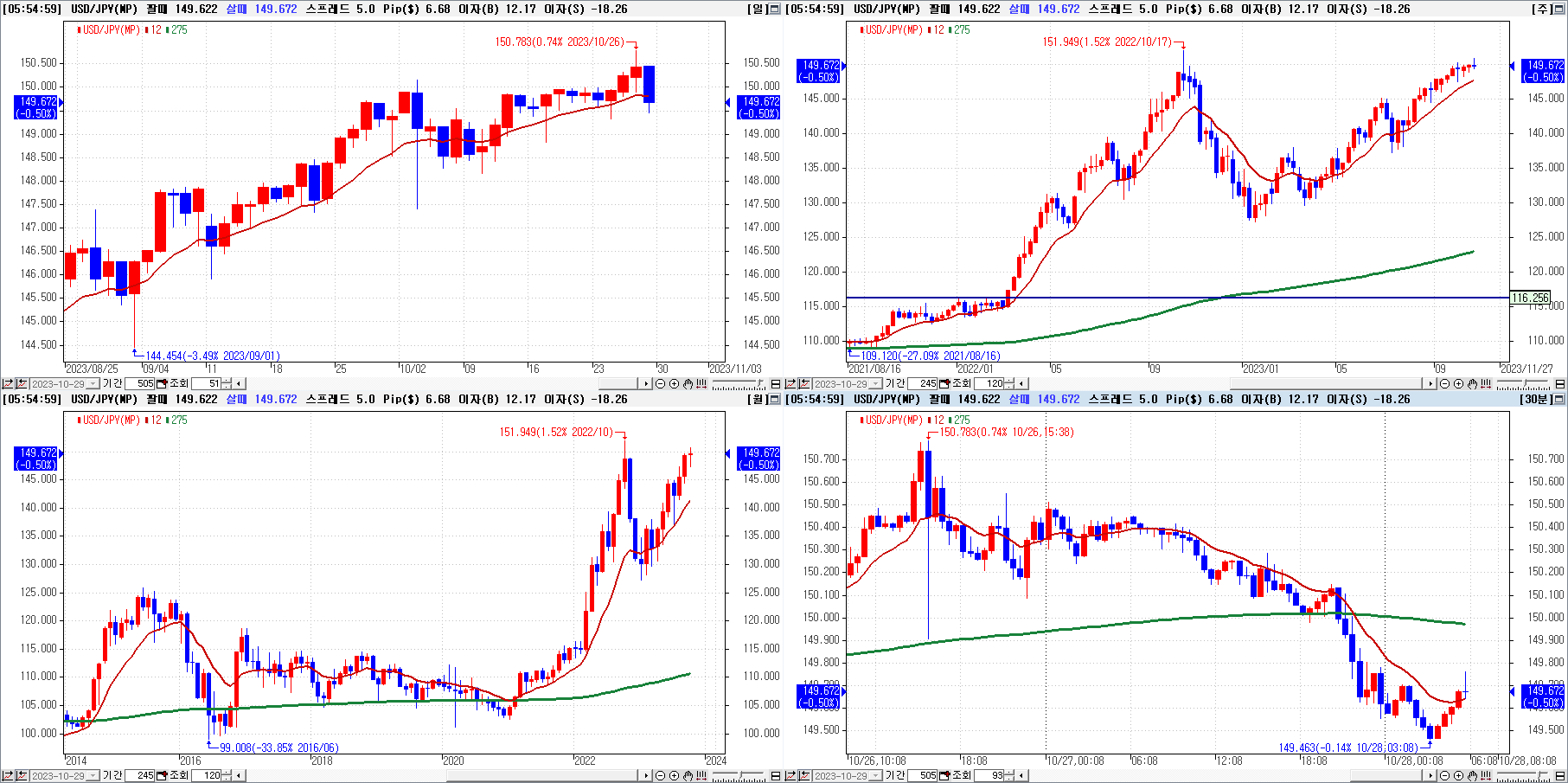This screenshot has width=1568, height=783.
Task: Maximize the monthly chart pane with its header icon
Action: [x=776, y=399]
